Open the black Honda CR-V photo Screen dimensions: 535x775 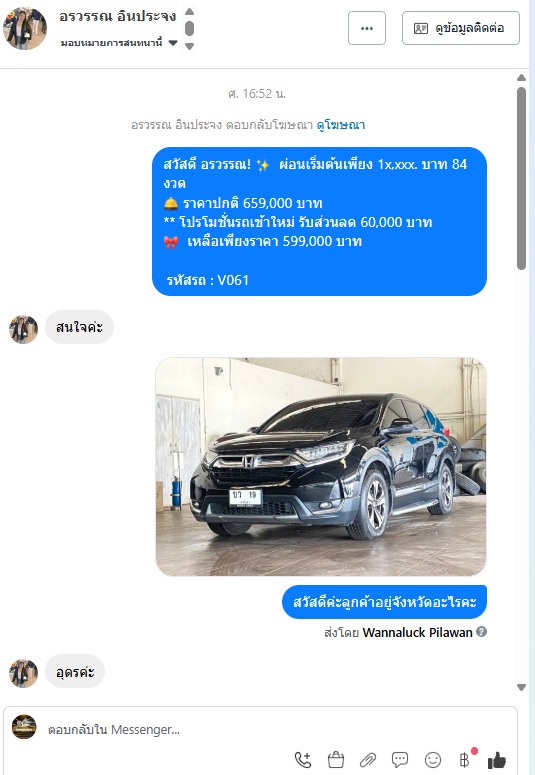click(x=321, y=467)
